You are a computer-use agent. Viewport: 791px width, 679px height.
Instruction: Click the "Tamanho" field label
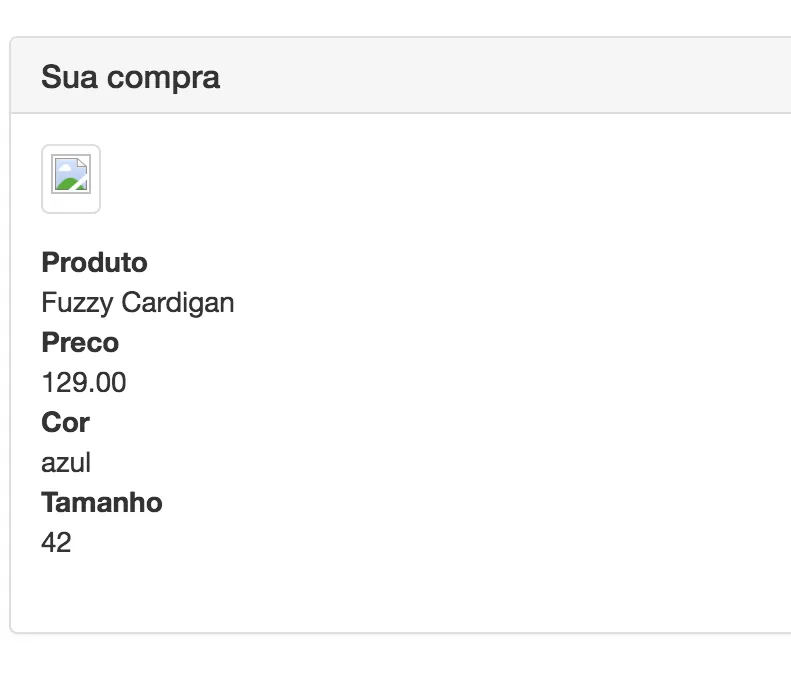[101, 502]
